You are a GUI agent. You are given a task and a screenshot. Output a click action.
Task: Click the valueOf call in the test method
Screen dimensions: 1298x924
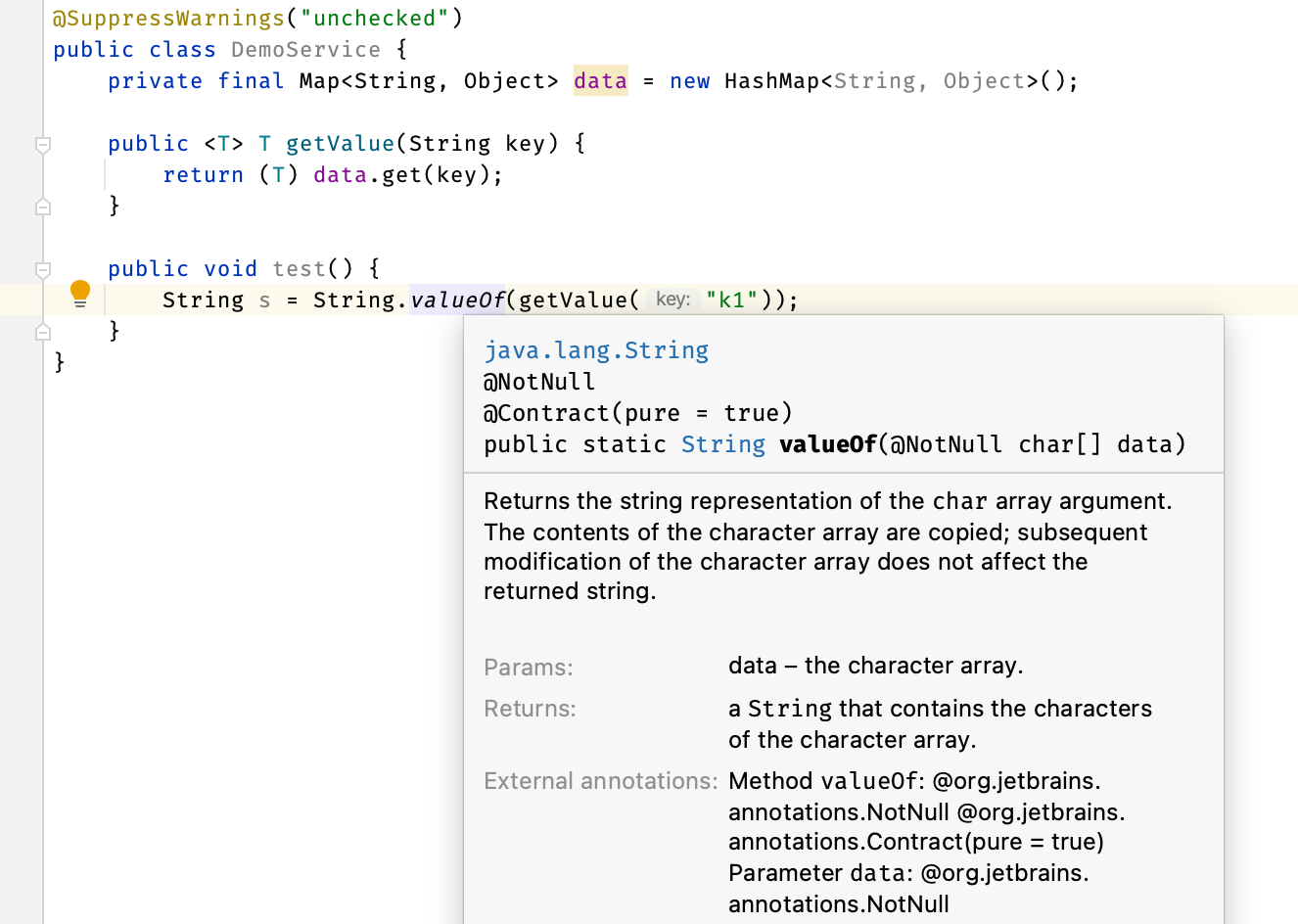pyautogui.click(x=457, y=300)
